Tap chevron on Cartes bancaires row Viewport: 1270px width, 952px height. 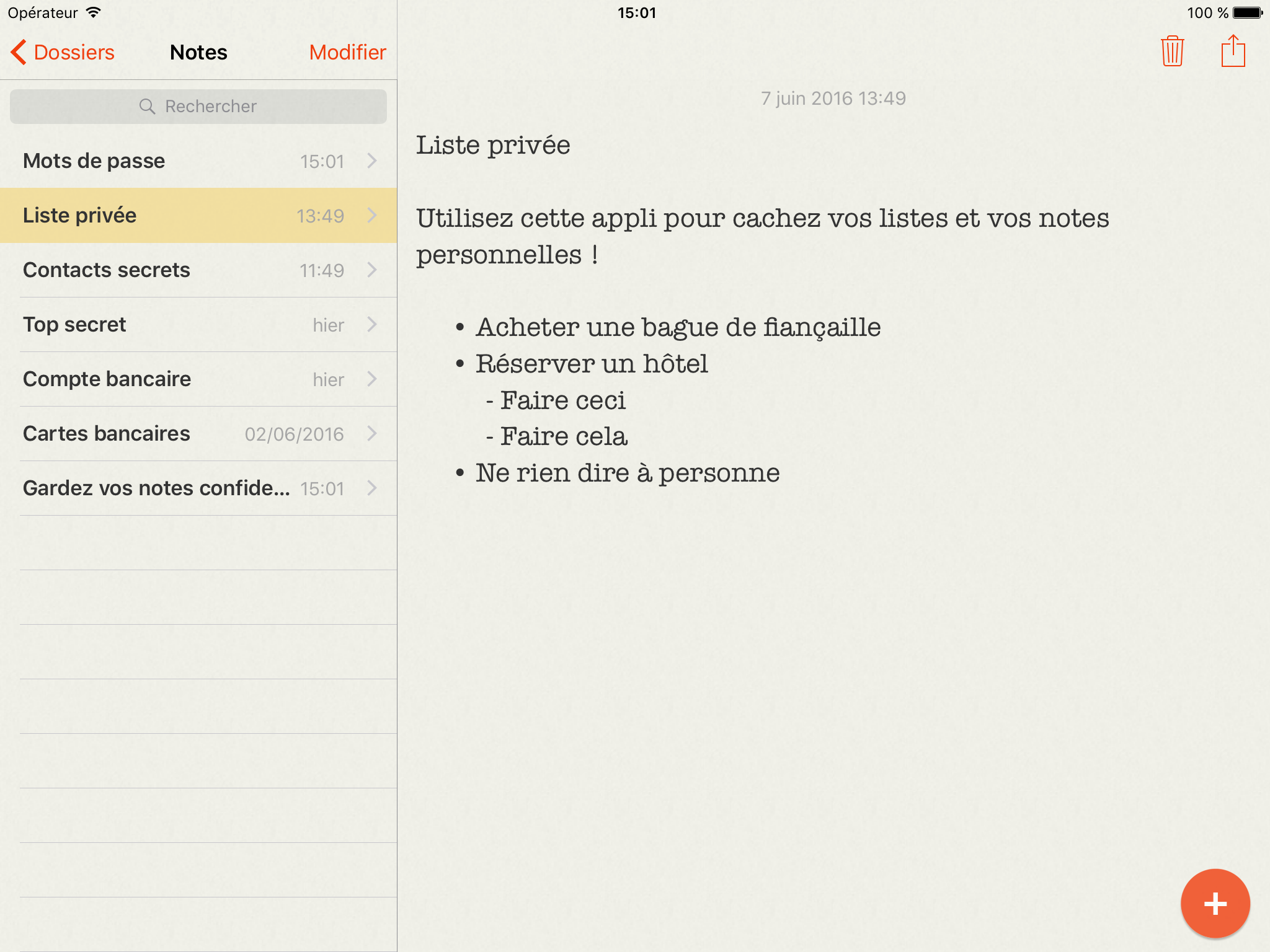[x=372, y=434]
